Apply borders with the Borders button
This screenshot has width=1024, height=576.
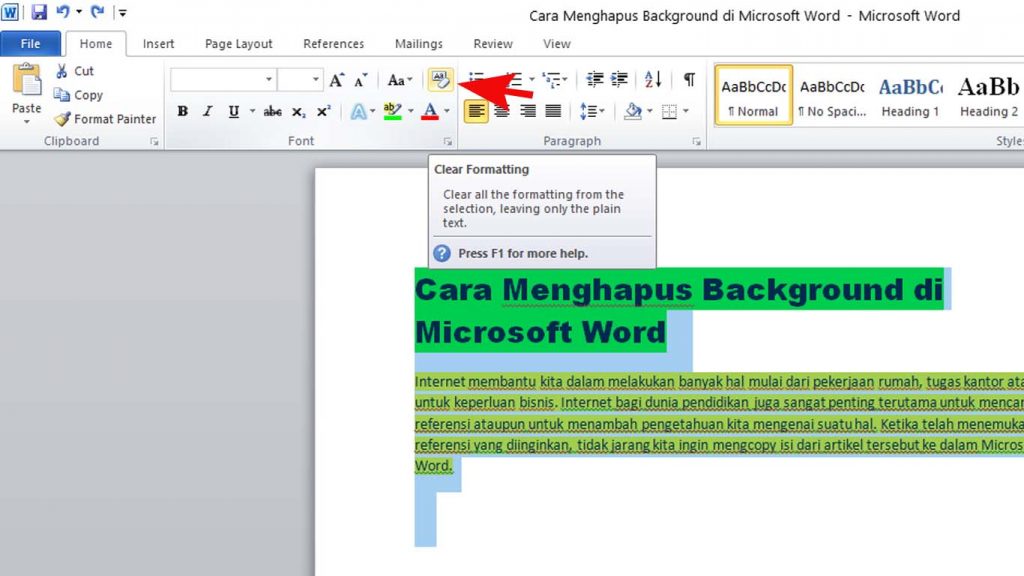669,112
